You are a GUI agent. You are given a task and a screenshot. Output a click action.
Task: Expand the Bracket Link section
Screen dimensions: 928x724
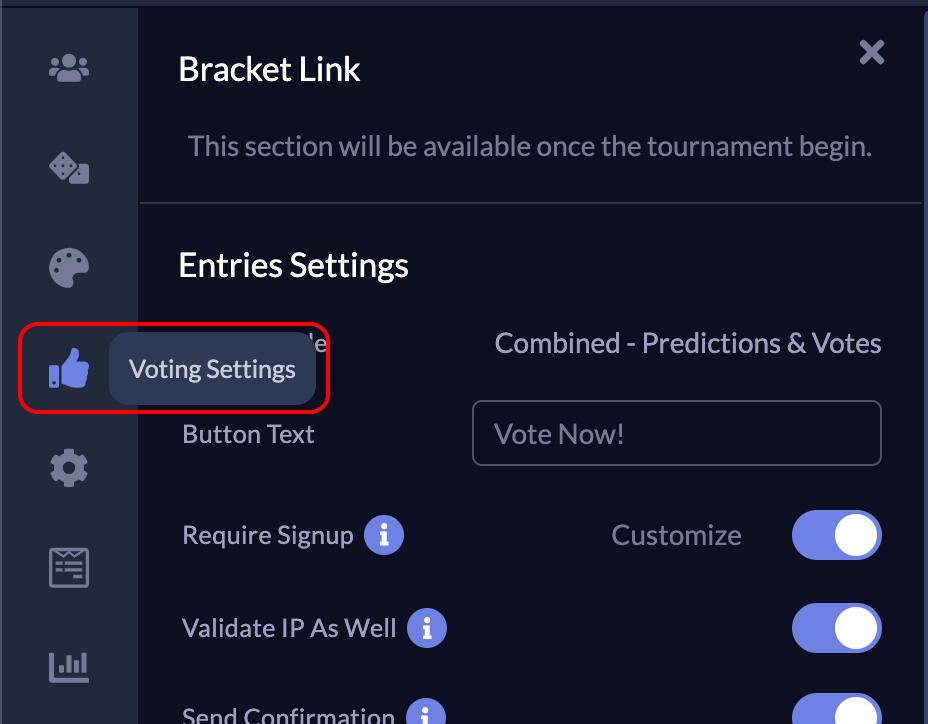click(x=268, y=69)
